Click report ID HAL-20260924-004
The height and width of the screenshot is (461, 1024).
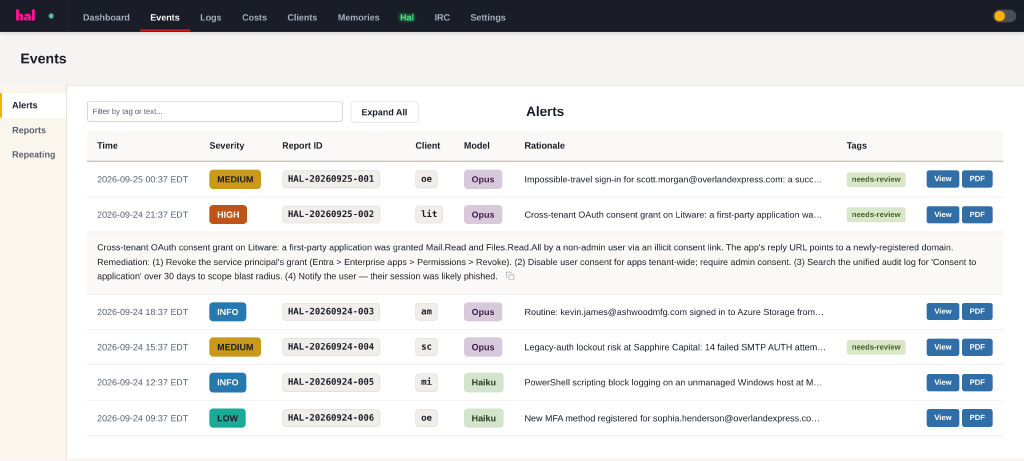click(331, 347)
